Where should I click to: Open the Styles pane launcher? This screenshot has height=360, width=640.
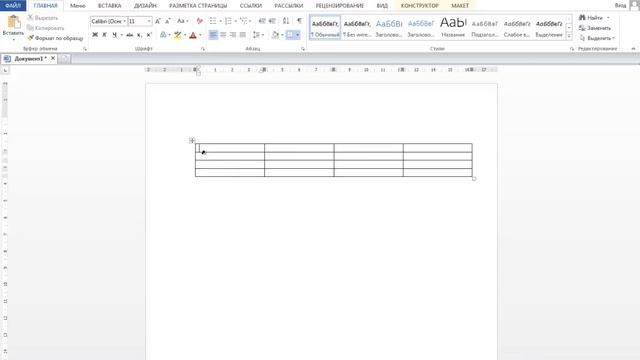click(572, 49)
